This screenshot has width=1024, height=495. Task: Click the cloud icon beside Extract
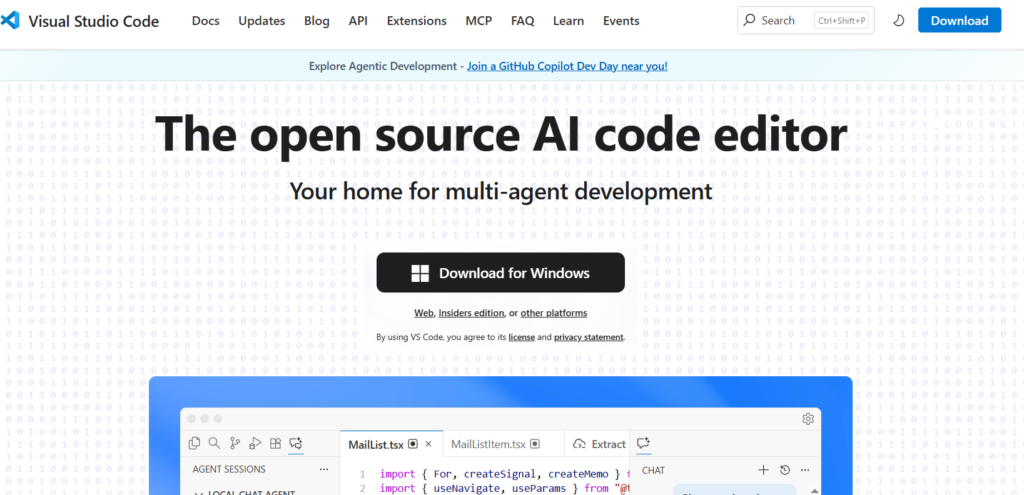(x=579, y=444)
